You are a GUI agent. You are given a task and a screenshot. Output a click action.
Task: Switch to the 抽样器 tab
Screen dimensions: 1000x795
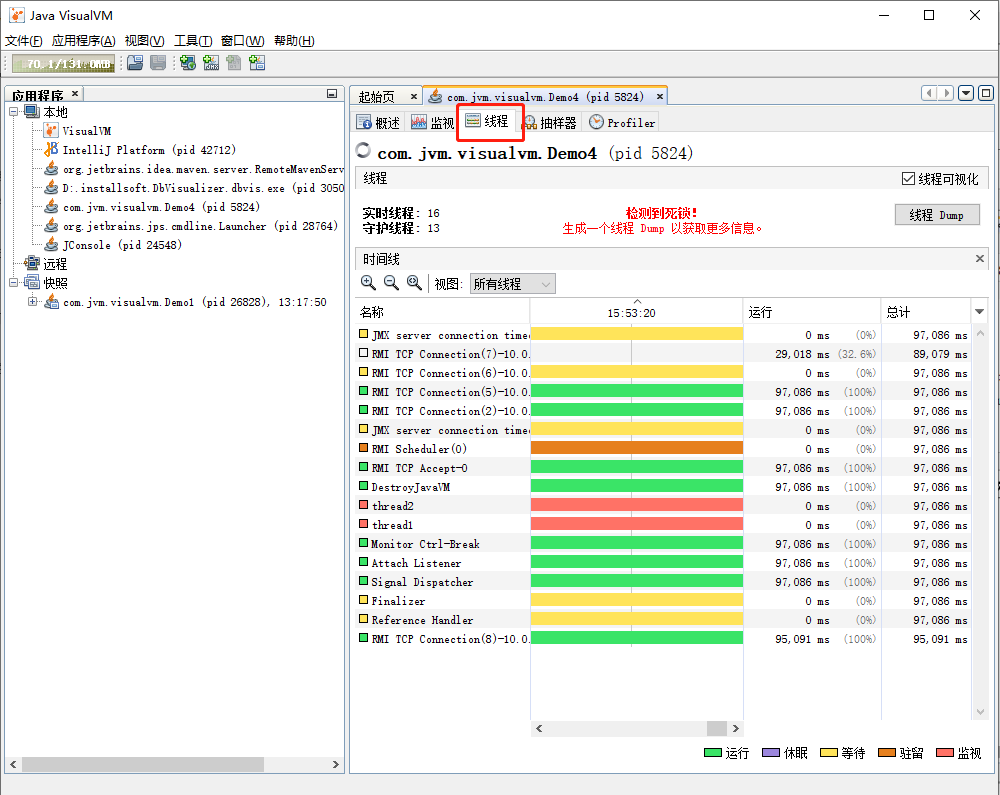coord(550,122)
